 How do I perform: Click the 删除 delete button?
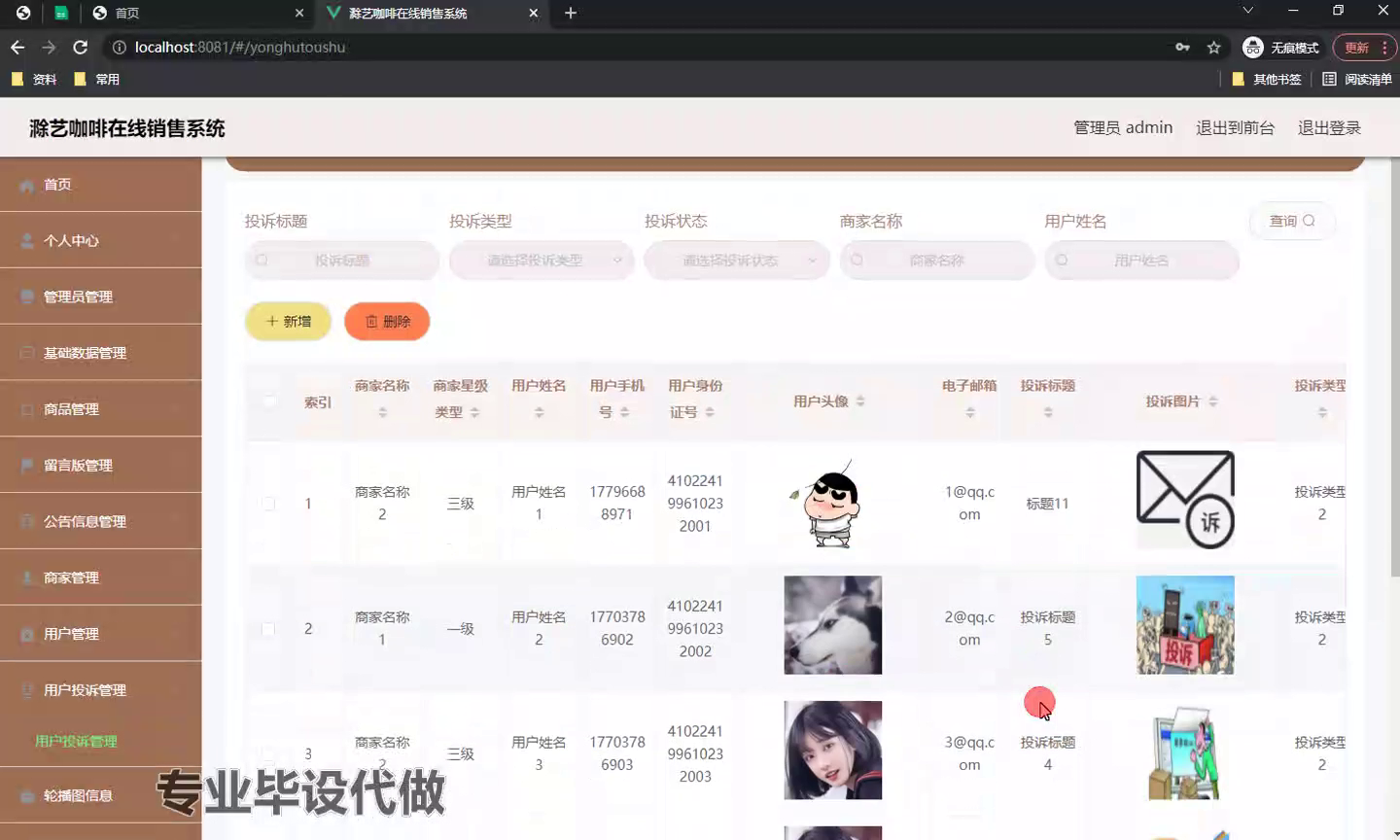(387, 321)
